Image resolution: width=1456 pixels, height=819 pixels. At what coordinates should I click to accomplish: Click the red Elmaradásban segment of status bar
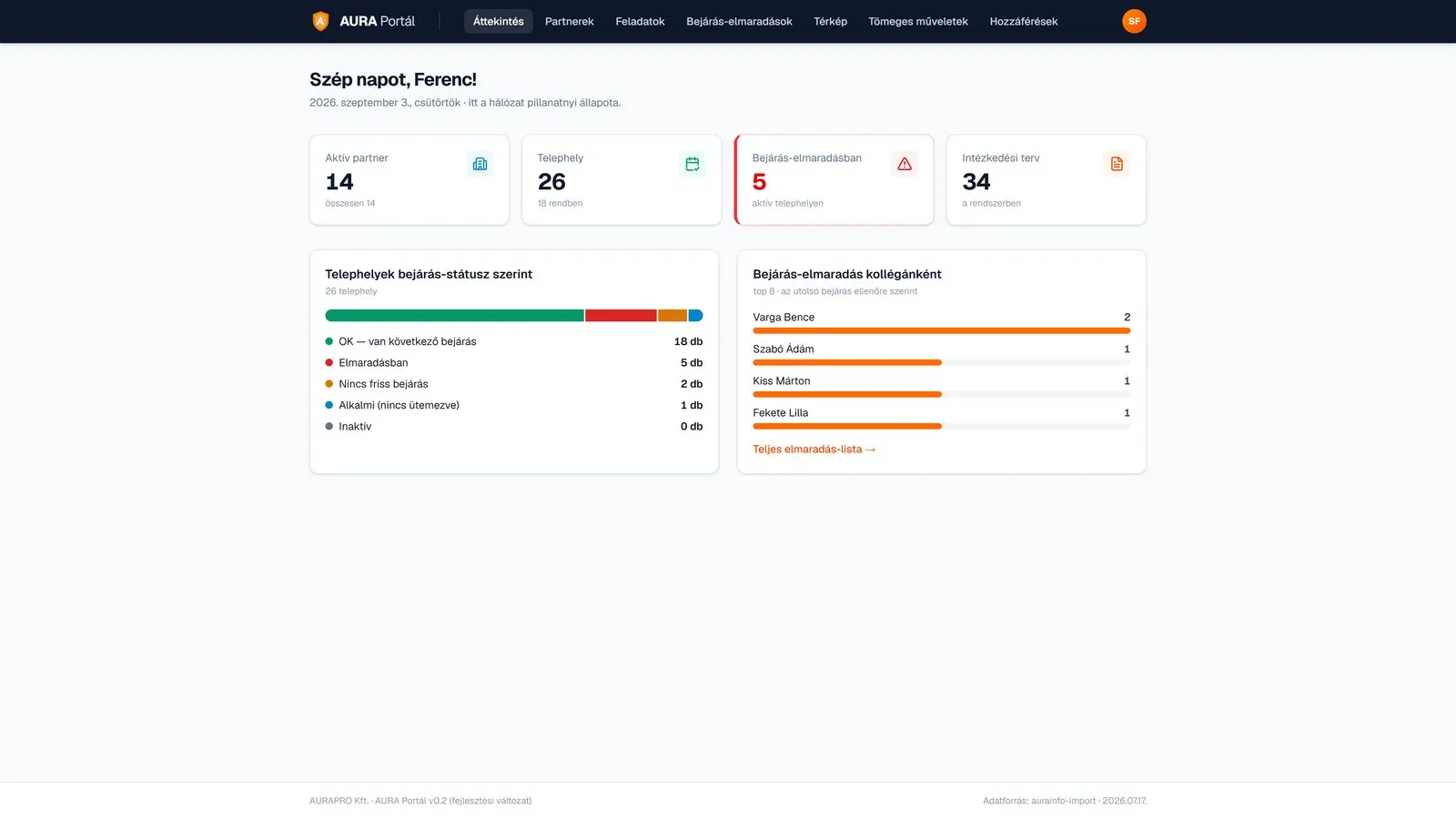(621, 316)
